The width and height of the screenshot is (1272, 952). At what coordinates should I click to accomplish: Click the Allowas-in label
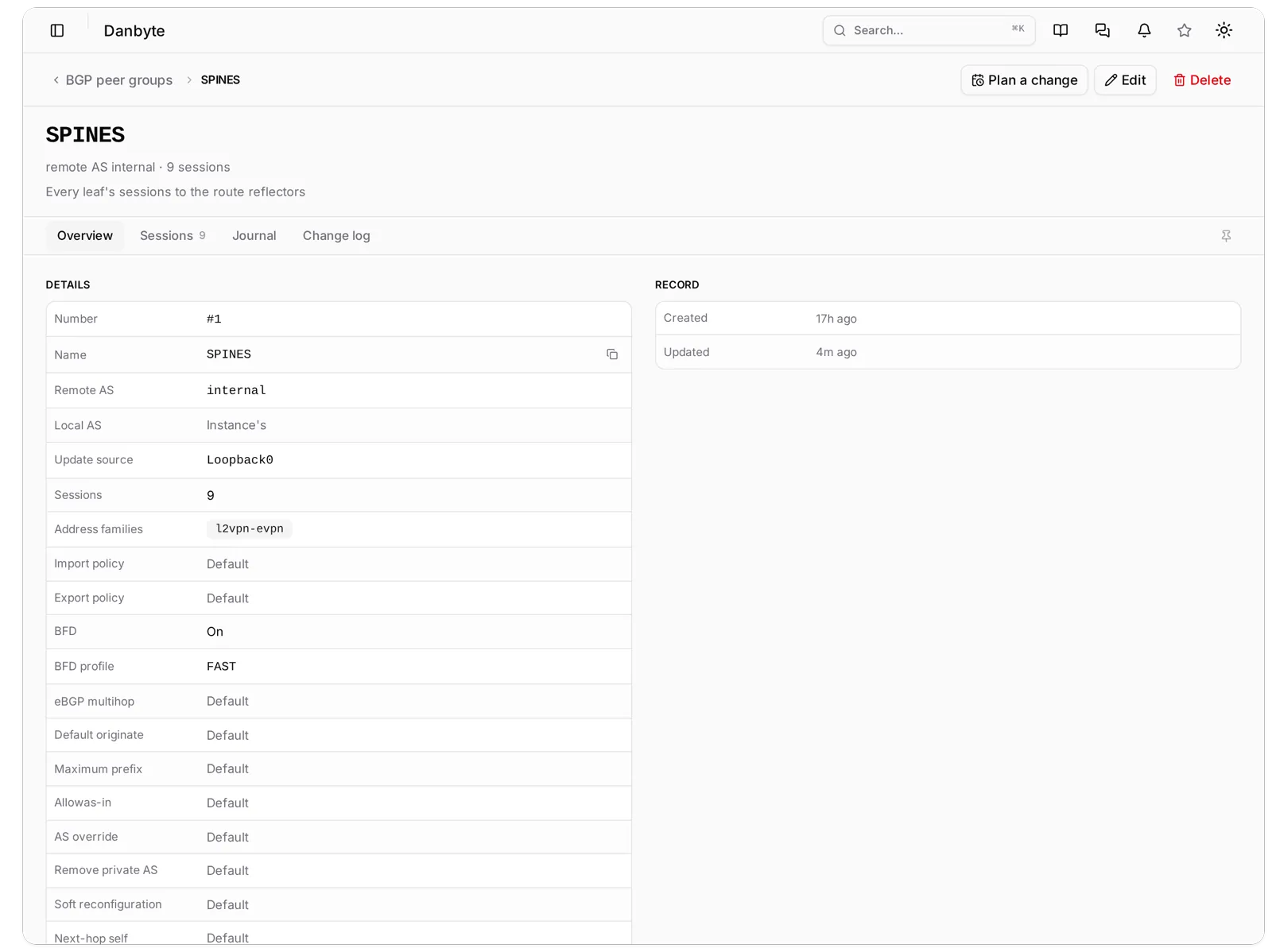pos(83,803)
